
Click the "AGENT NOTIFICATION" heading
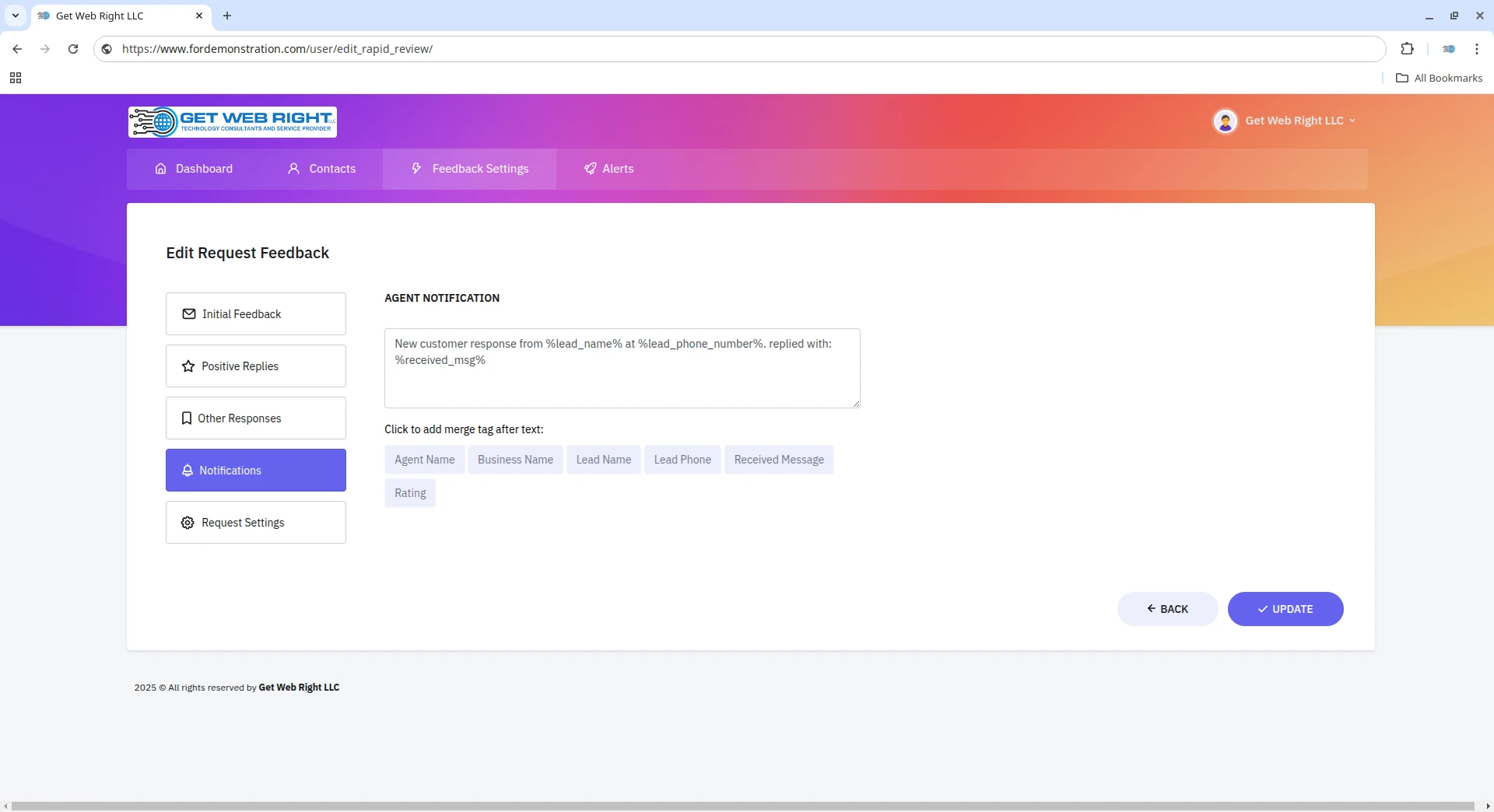[442, 298]
